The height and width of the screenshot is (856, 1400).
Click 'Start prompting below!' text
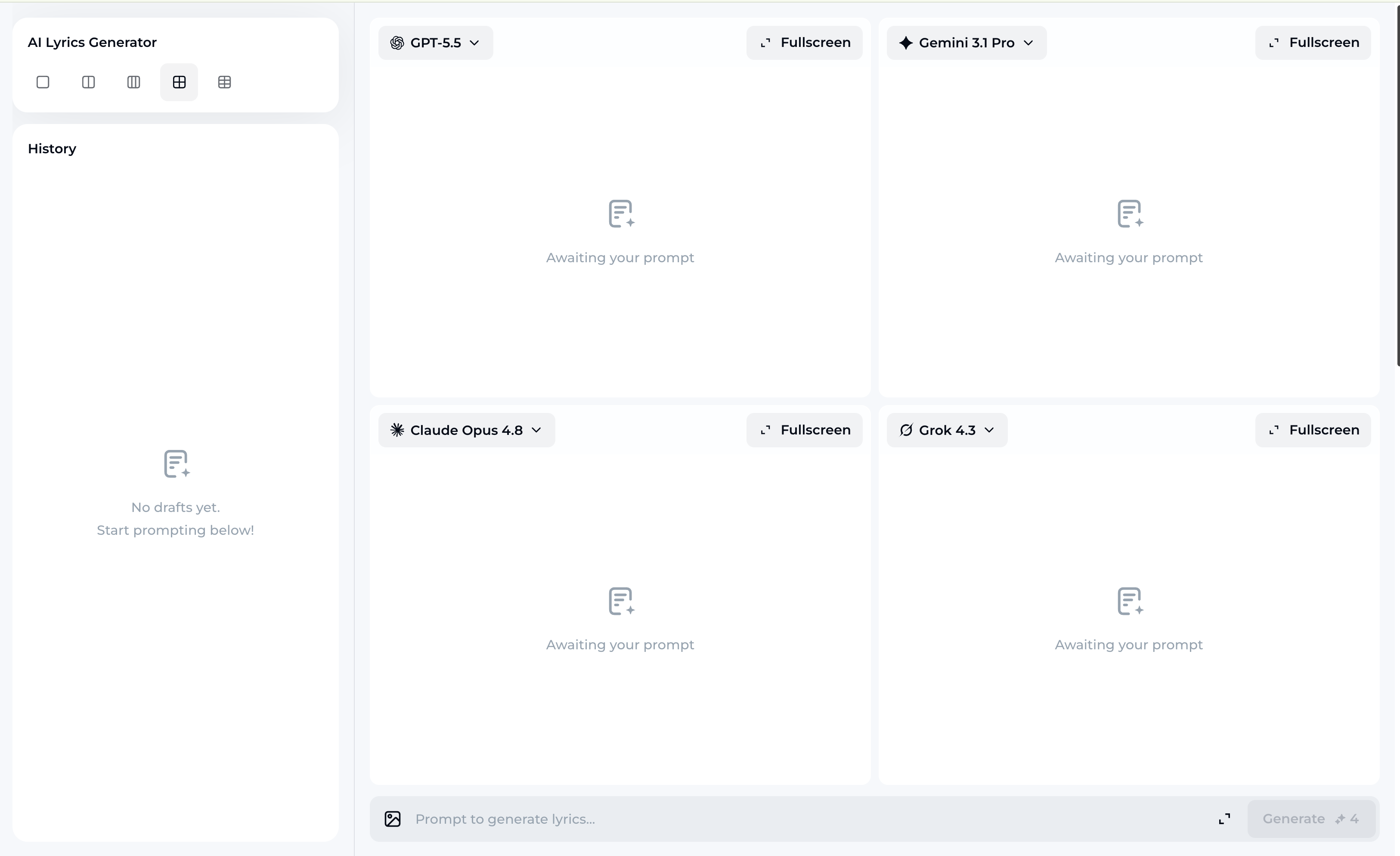pyautogui.click(x=176, y=530)
